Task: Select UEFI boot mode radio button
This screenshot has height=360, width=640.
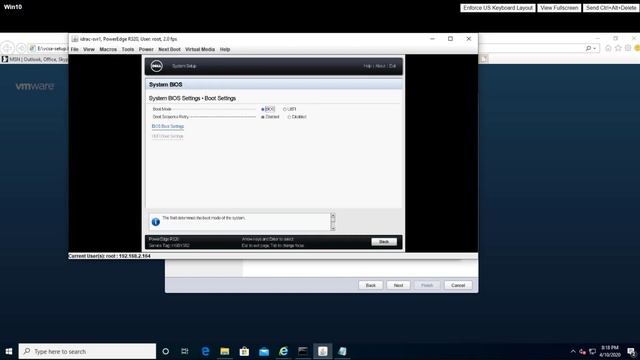Action: point(284,109)
